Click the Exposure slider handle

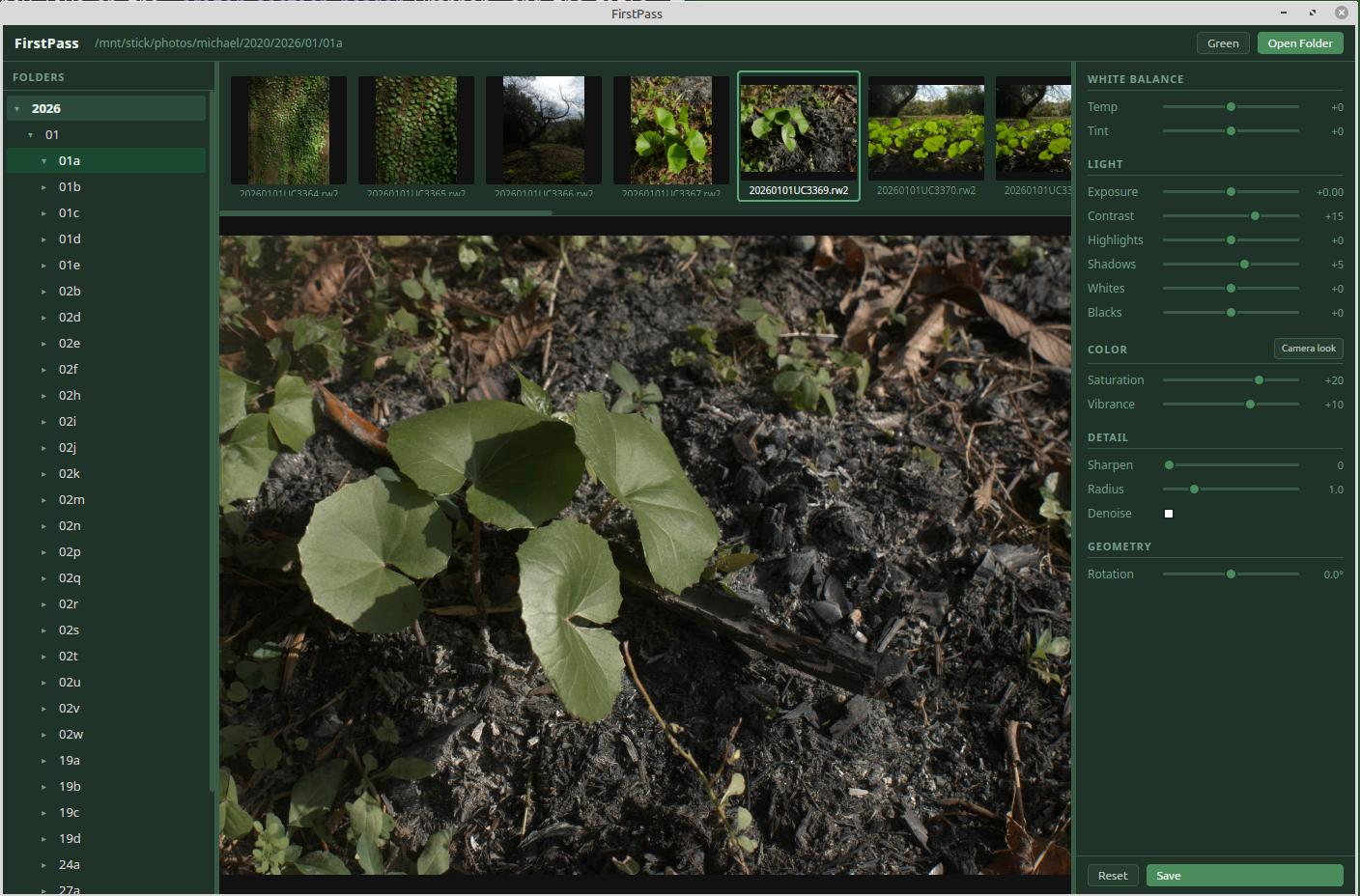point(1230,191)
